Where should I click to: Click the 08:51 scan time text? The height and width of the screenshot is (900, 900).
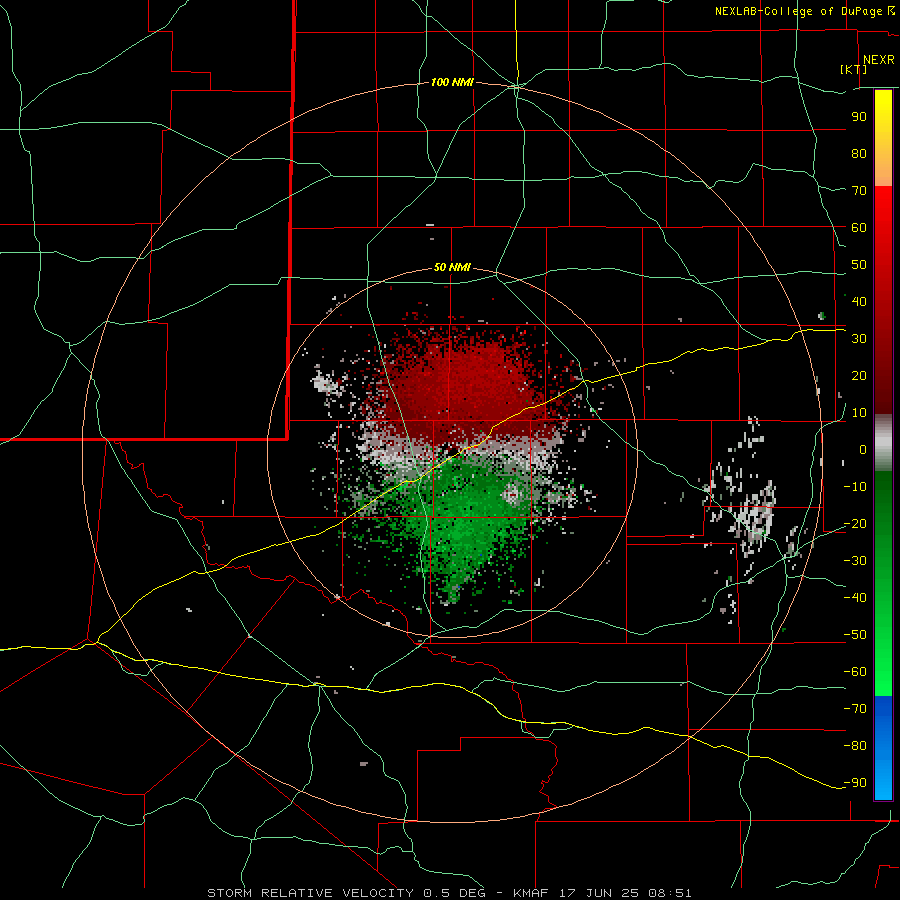(x=670, y=893)
